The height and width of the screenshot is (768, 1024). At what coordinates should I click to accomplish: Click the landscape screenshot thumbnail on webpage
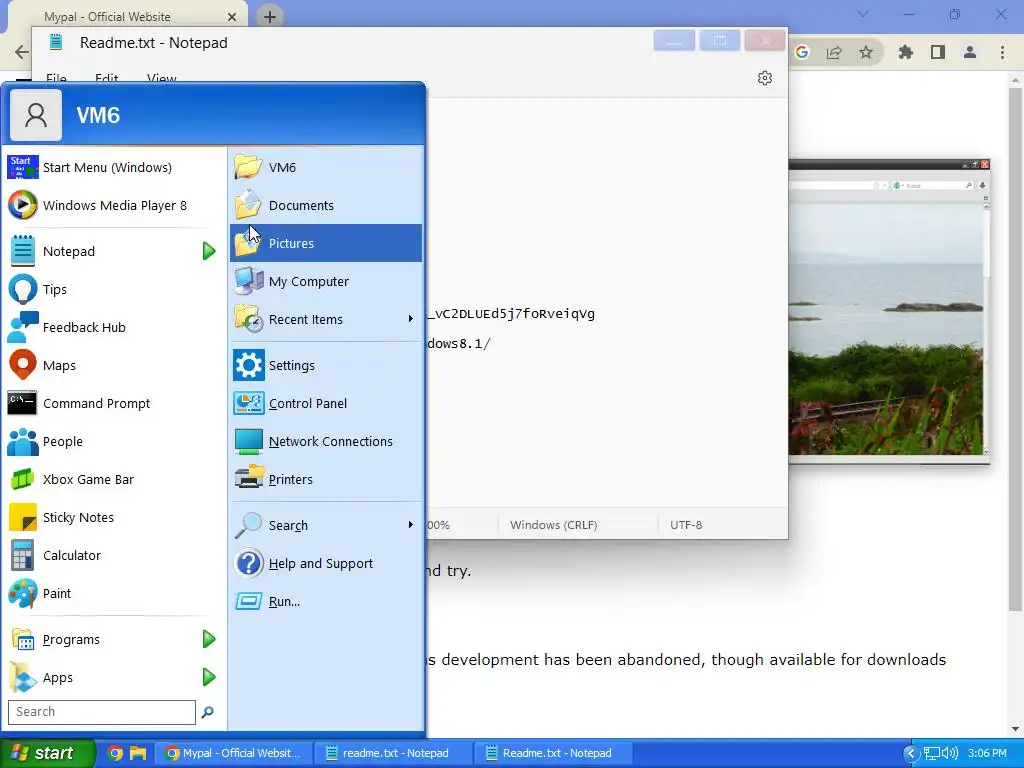click(889, 312)
